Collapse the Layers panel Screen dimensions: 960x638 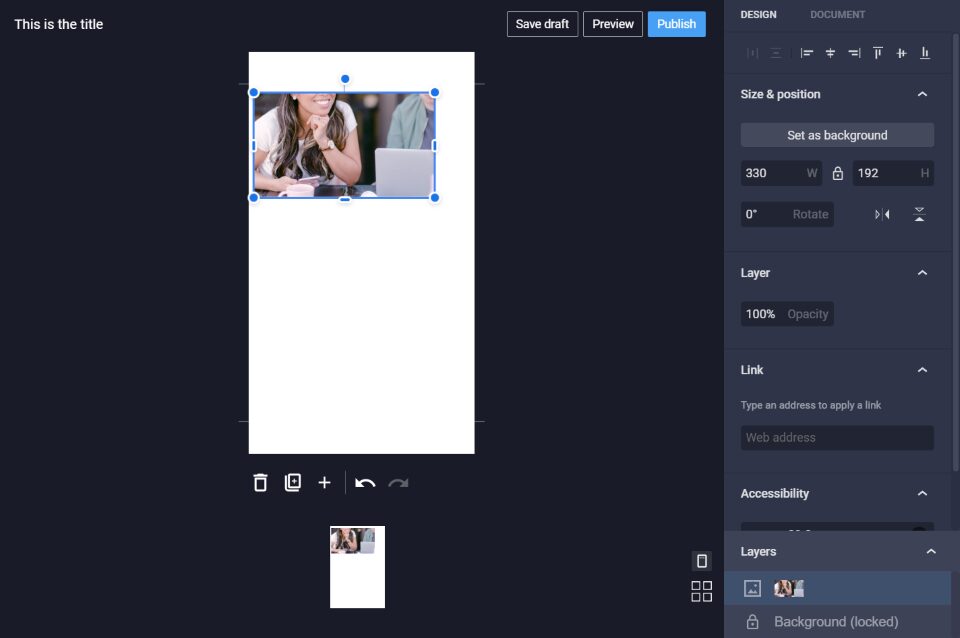931,552
